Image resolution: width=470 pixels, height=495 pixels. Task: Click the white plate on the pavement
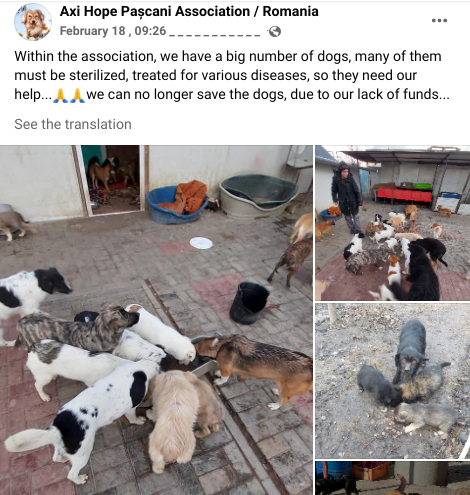(x=201, y=243)
